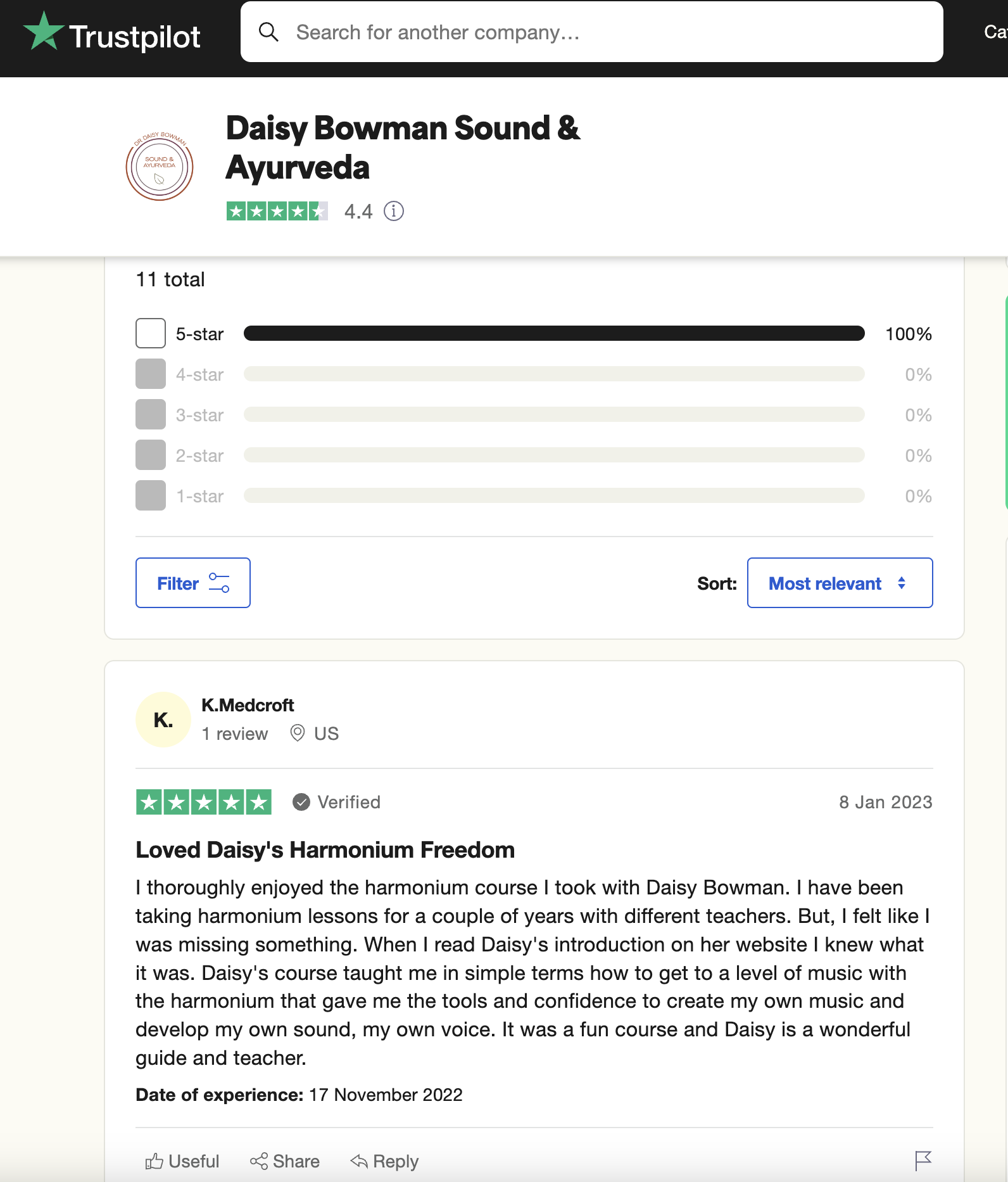
Task: Open the Categories menu item in header
Action: pos(995,32)
